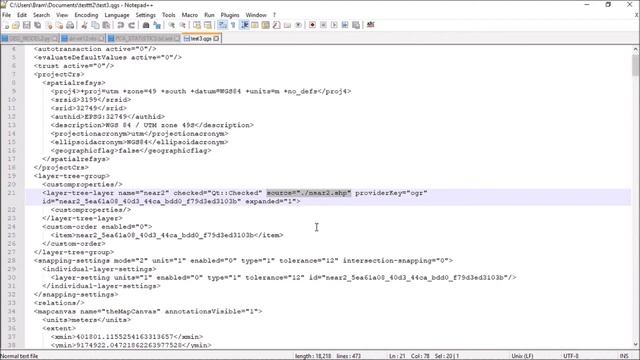640x360 pixels.
Task: Print the document via the Print icon
Action: tap(70, 25)
